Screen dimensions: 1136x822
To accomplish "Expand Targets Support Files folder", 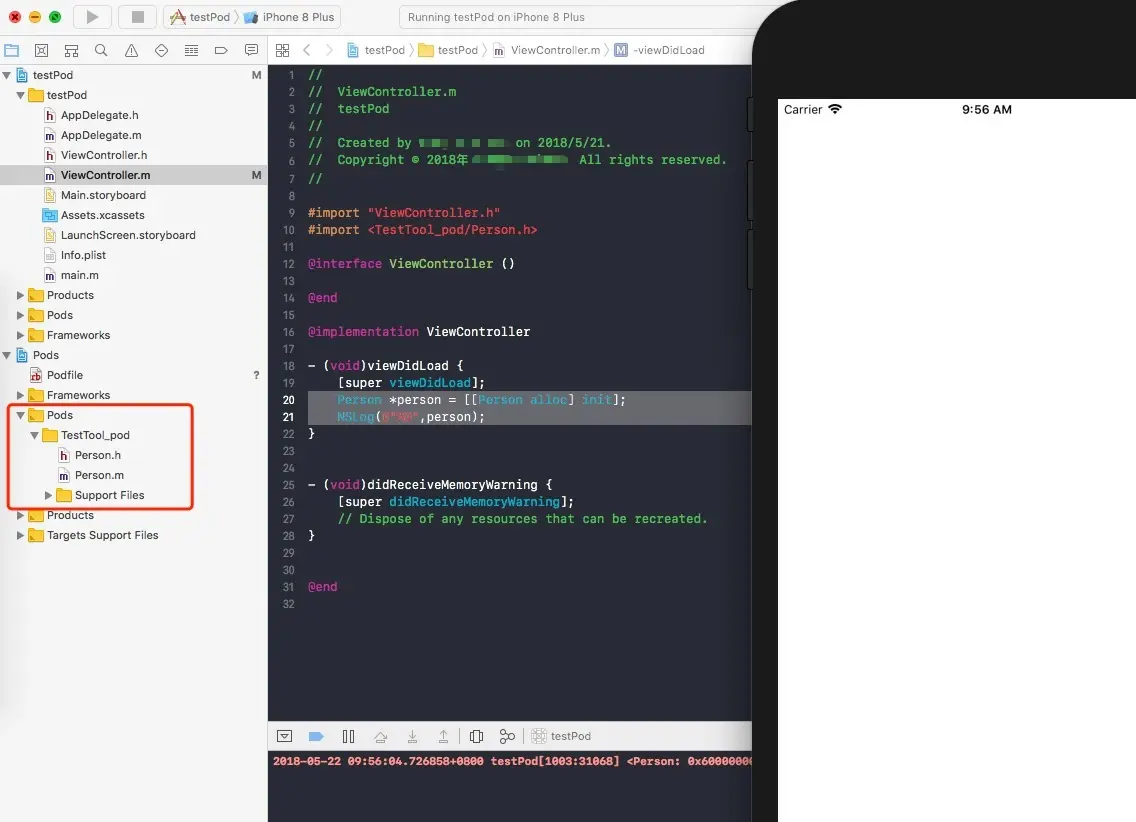I will point(20,535).
